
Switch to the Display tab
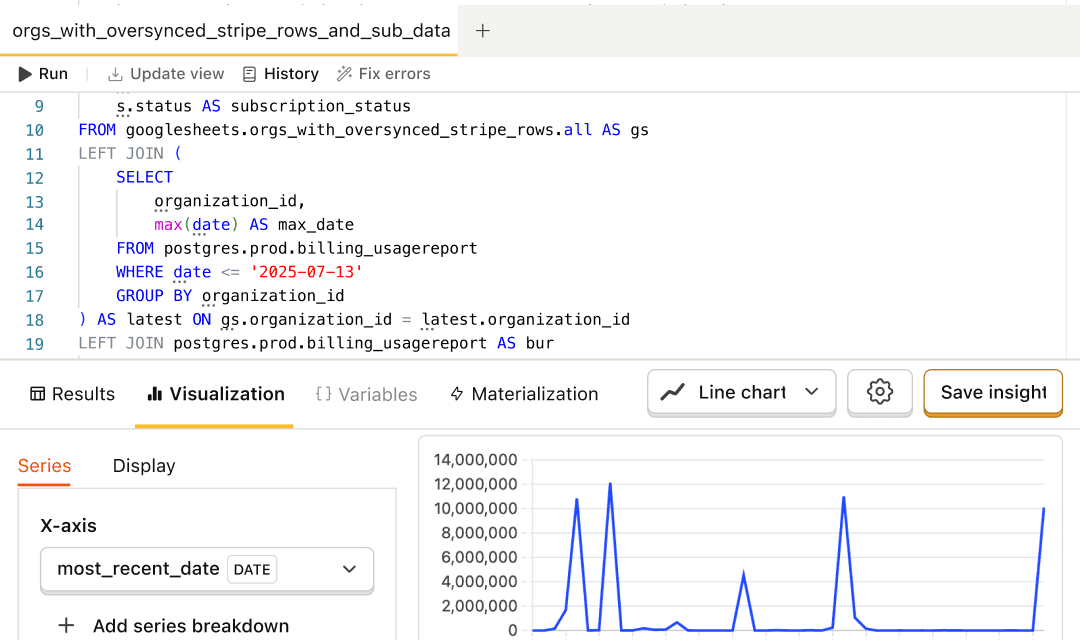pyautogui.click(x=144, y=466)
